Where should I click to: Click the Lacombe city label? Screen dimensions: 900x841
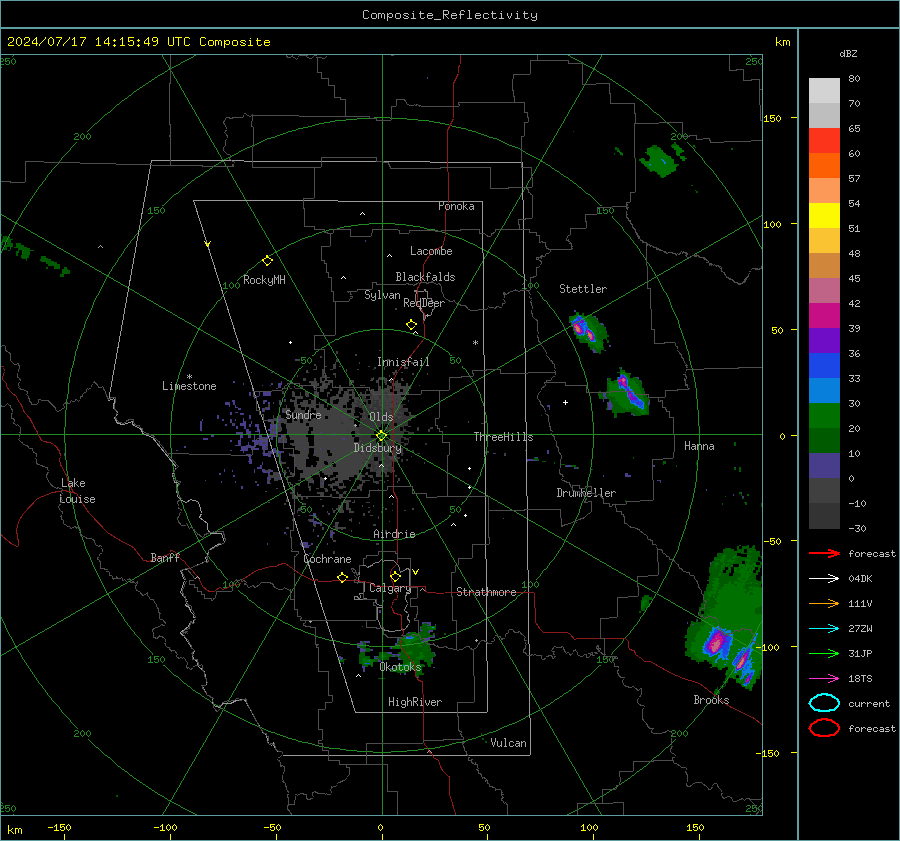click(431, 251)
